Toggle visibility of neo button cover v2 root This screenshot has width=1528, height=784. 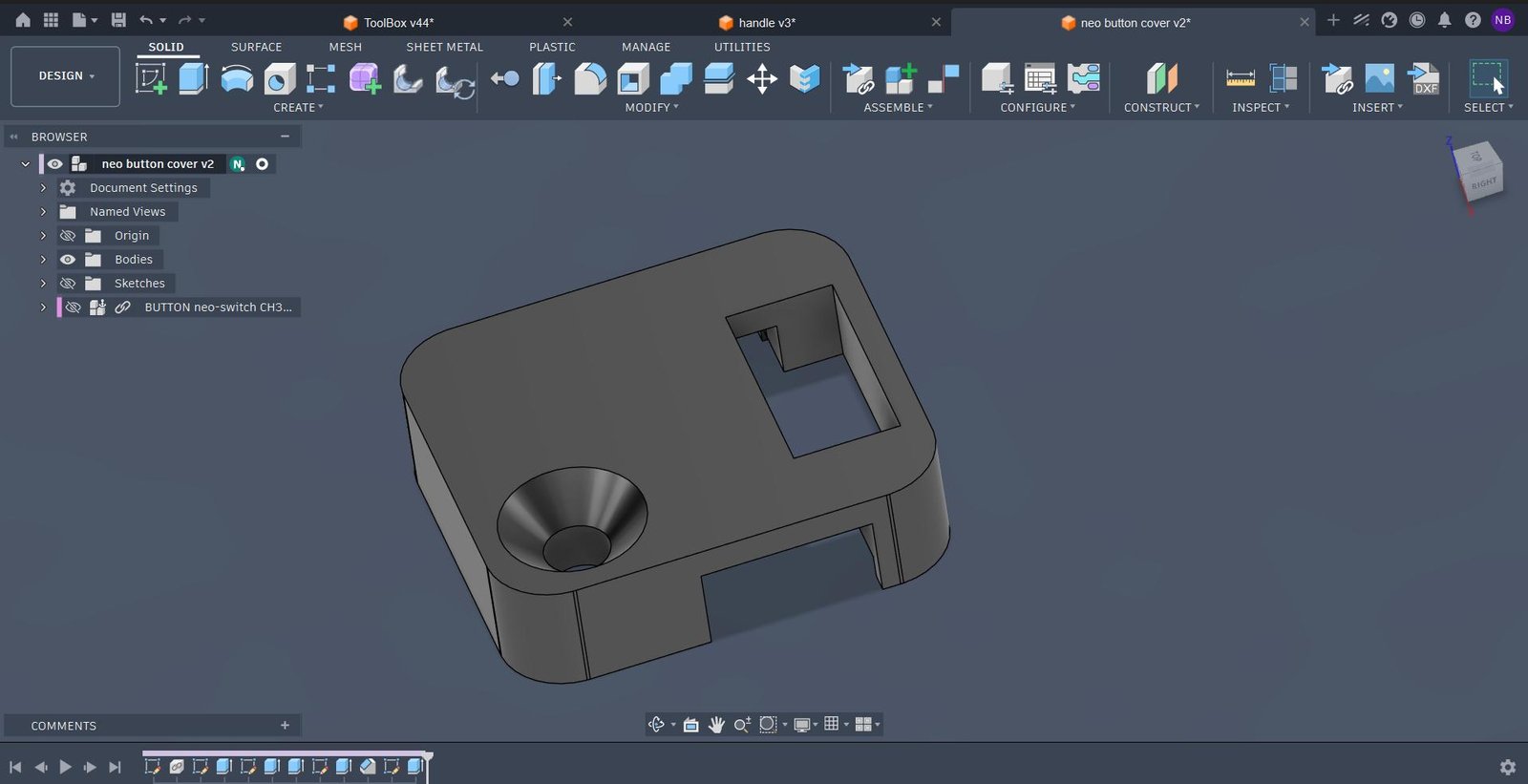(x=55, y=164)
